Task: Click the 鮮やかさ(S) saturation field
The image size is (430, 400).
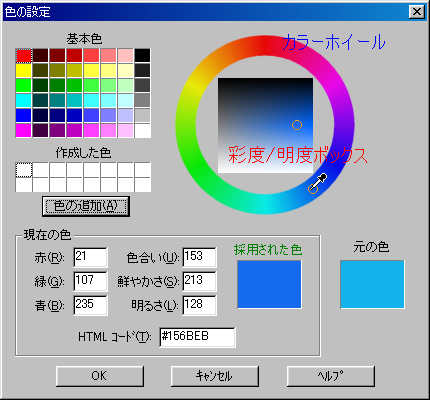Action: point(199,281)
